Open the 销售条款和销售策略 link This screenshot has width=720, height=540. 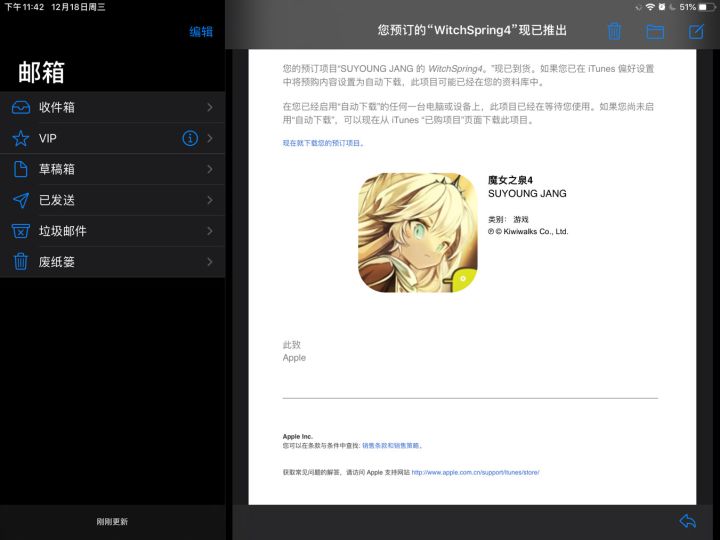coord(392,445)
